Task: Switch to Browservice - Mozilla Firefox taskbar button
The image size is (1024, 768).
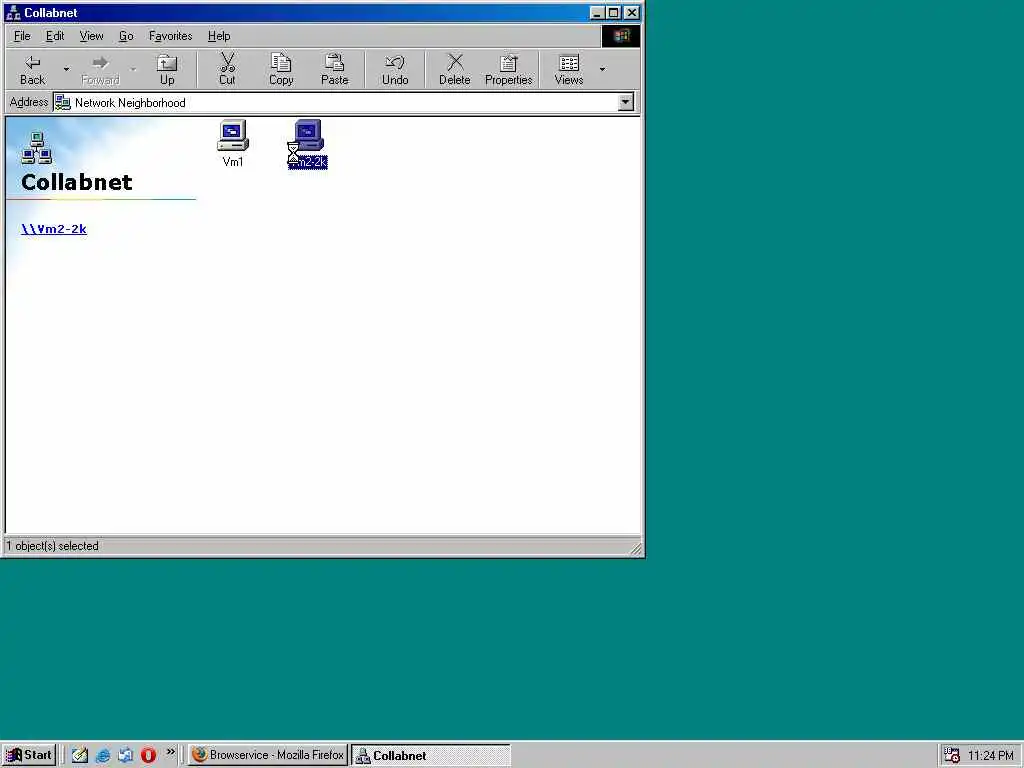Action: [x=268, y=755]
